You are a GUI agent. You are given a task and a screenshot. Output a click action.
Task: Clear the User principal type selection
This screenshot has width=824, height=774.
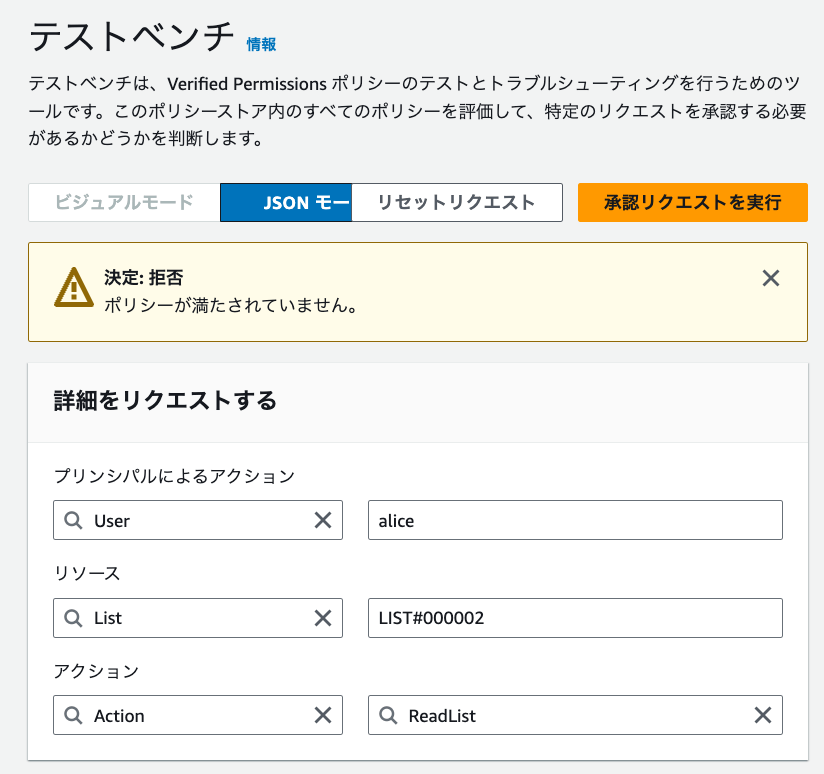tap(323, 520)
